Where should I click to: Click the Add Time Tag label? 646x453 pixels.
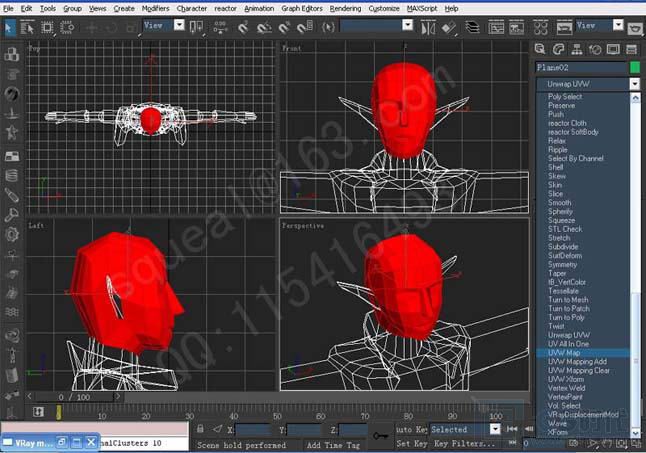tap(333, 445)
